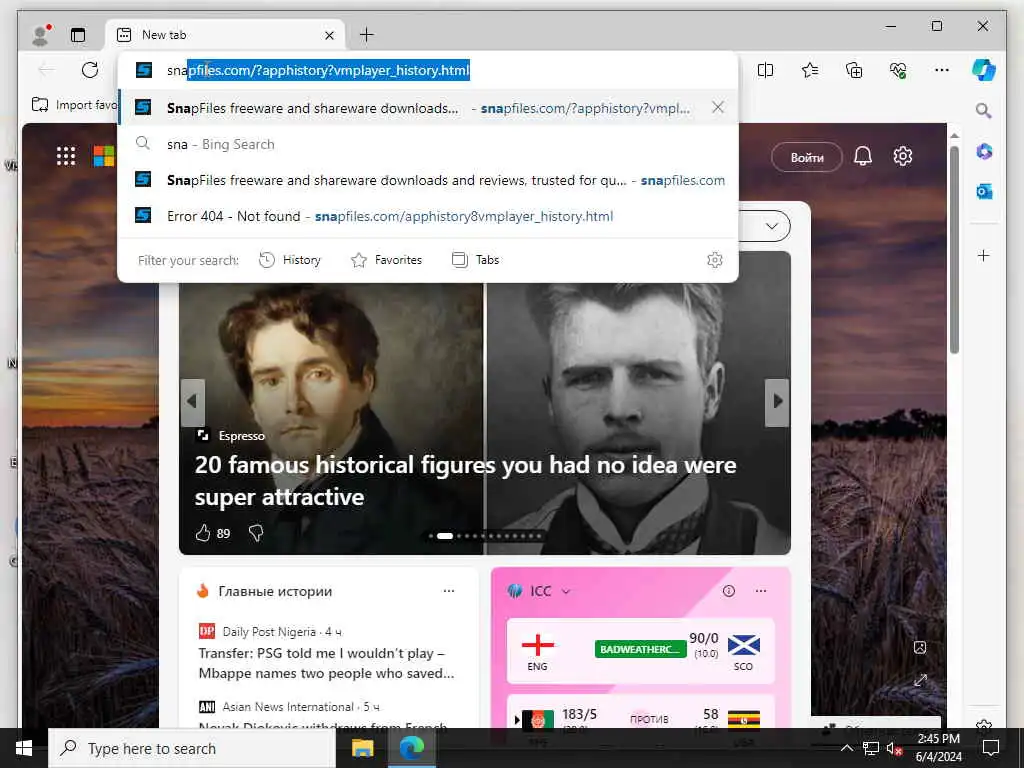The image size is (1024, 768).
Task: Open the network tray icon
Action: tap(871, 748)
